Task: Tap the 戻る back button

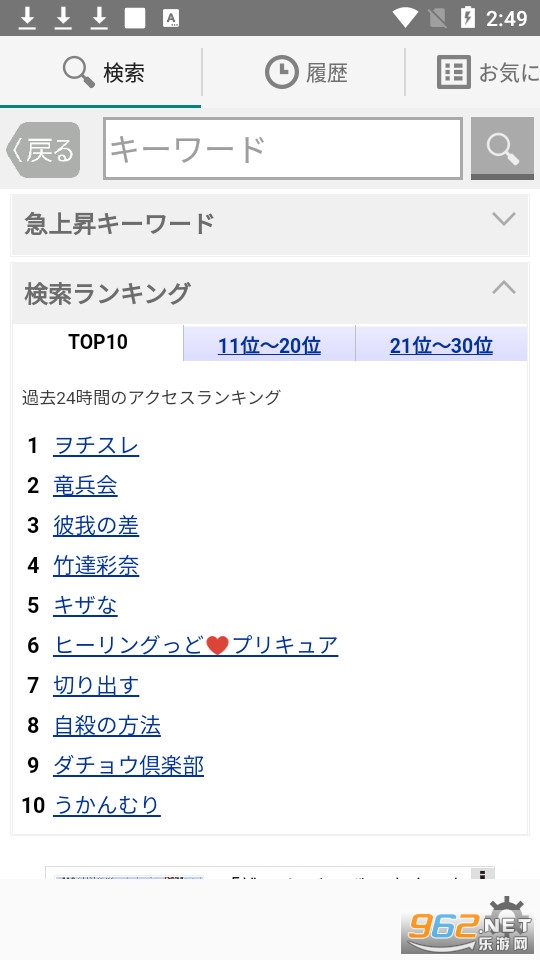Action: pos(43,150)
